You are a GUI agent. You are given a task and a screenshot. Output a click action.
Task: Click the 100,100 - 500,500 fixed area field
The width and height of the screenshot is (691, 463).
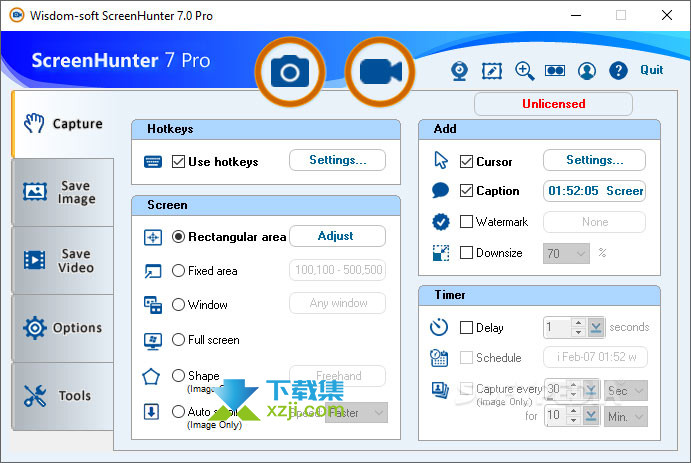tap(338, 270)
